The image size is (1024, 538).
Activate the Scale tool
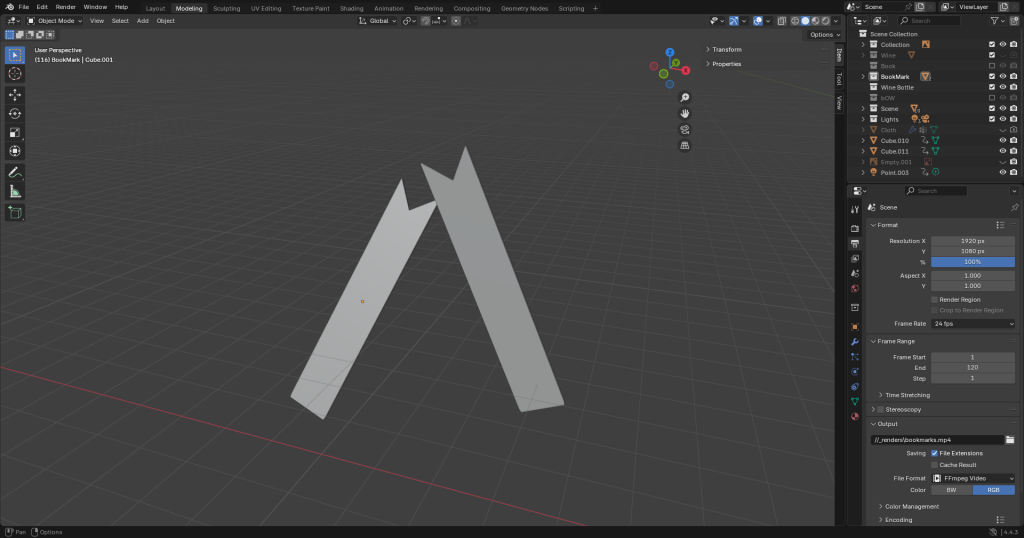[15, 133]
